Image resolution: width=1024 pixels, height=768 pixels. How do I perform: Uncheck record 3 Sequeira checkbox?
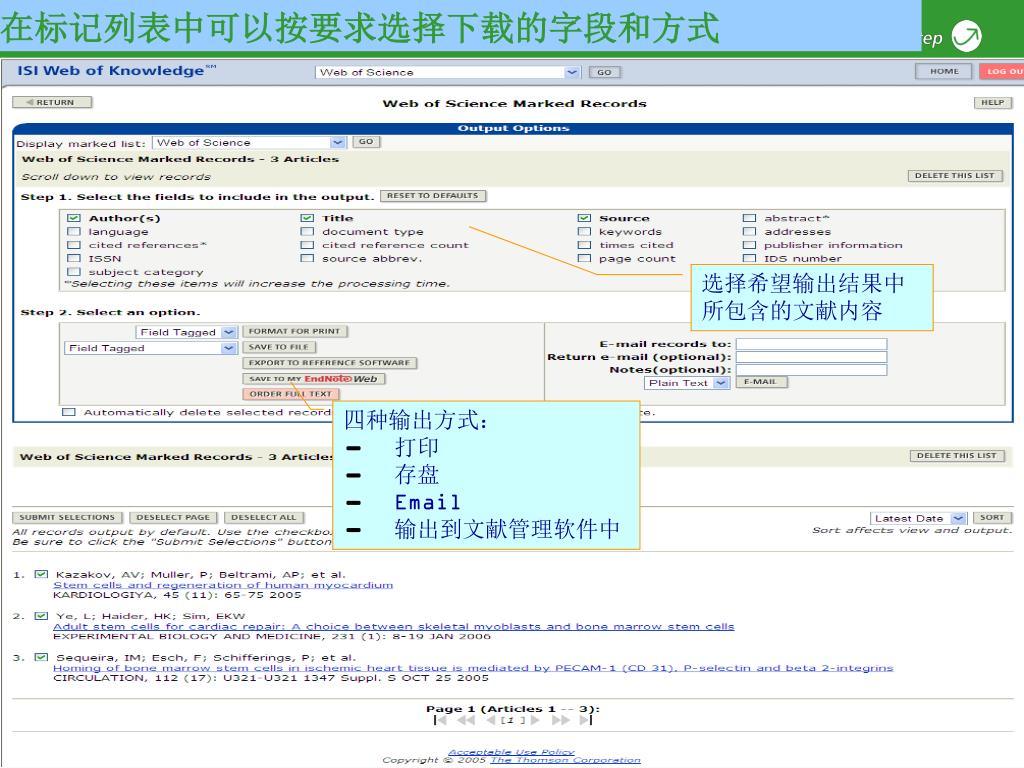click(41, 657)
